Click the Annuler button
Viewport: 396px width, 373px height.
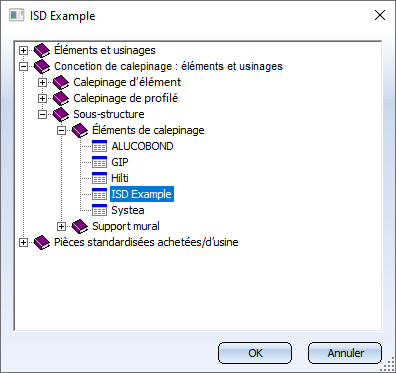[345, 353]
